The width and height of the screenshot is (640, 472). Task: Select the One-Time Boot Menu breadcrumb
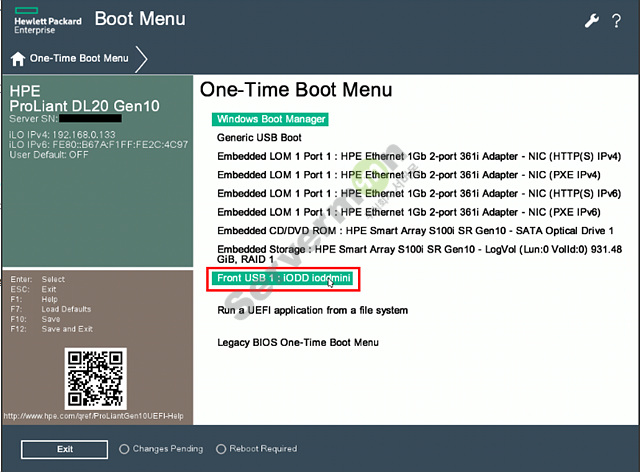tap(79, 58)
